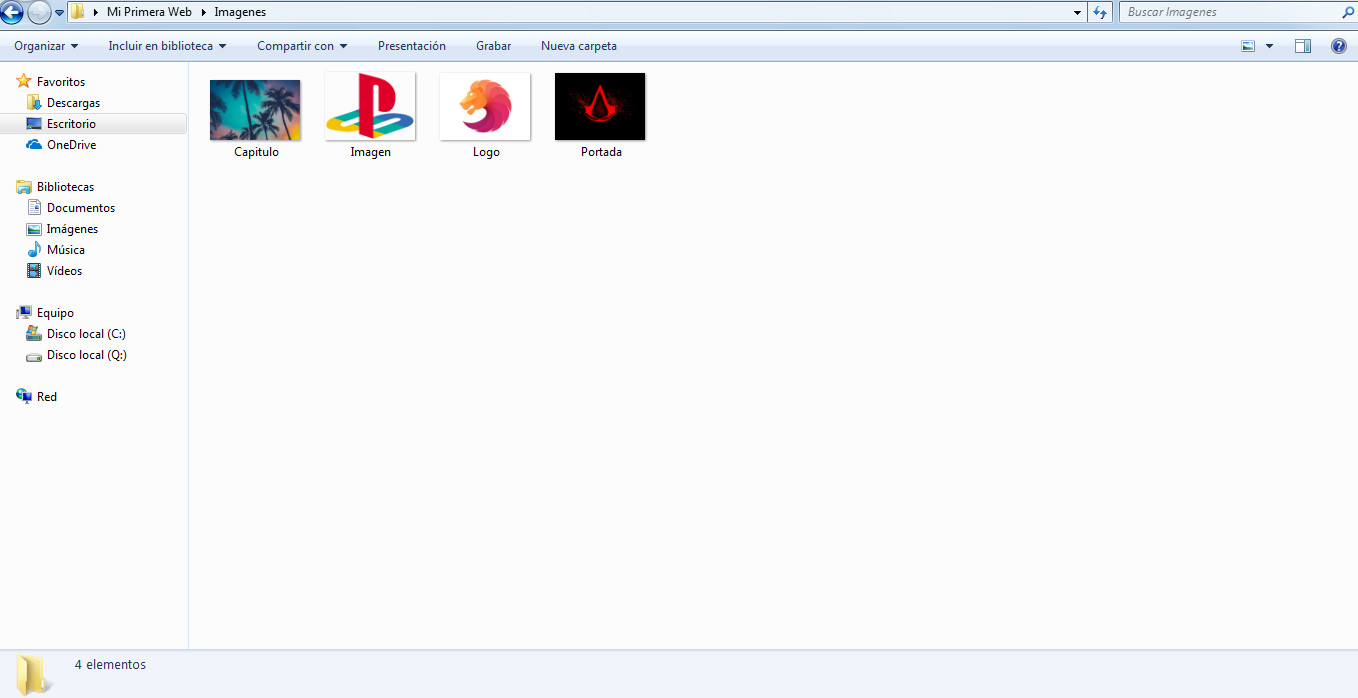Click the Favoritos star icon

coord(24,81)
